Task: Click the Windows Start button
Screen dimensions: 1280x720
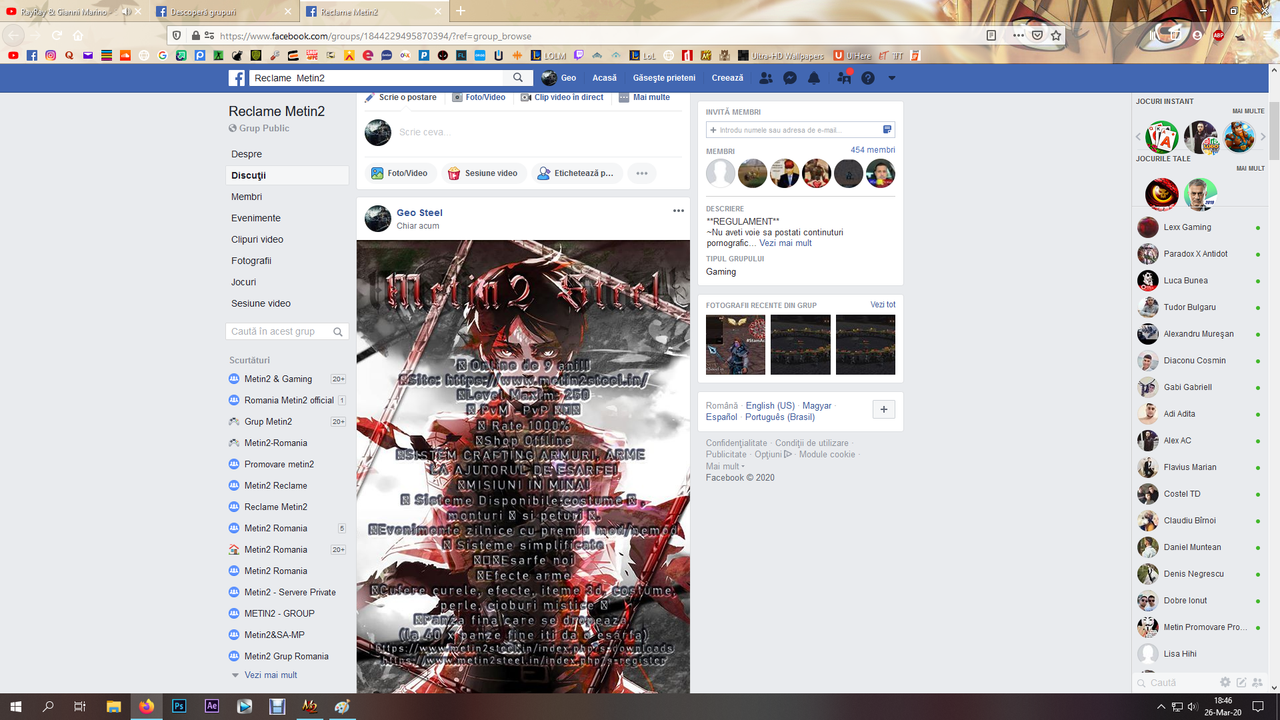Action: point(16,706)
